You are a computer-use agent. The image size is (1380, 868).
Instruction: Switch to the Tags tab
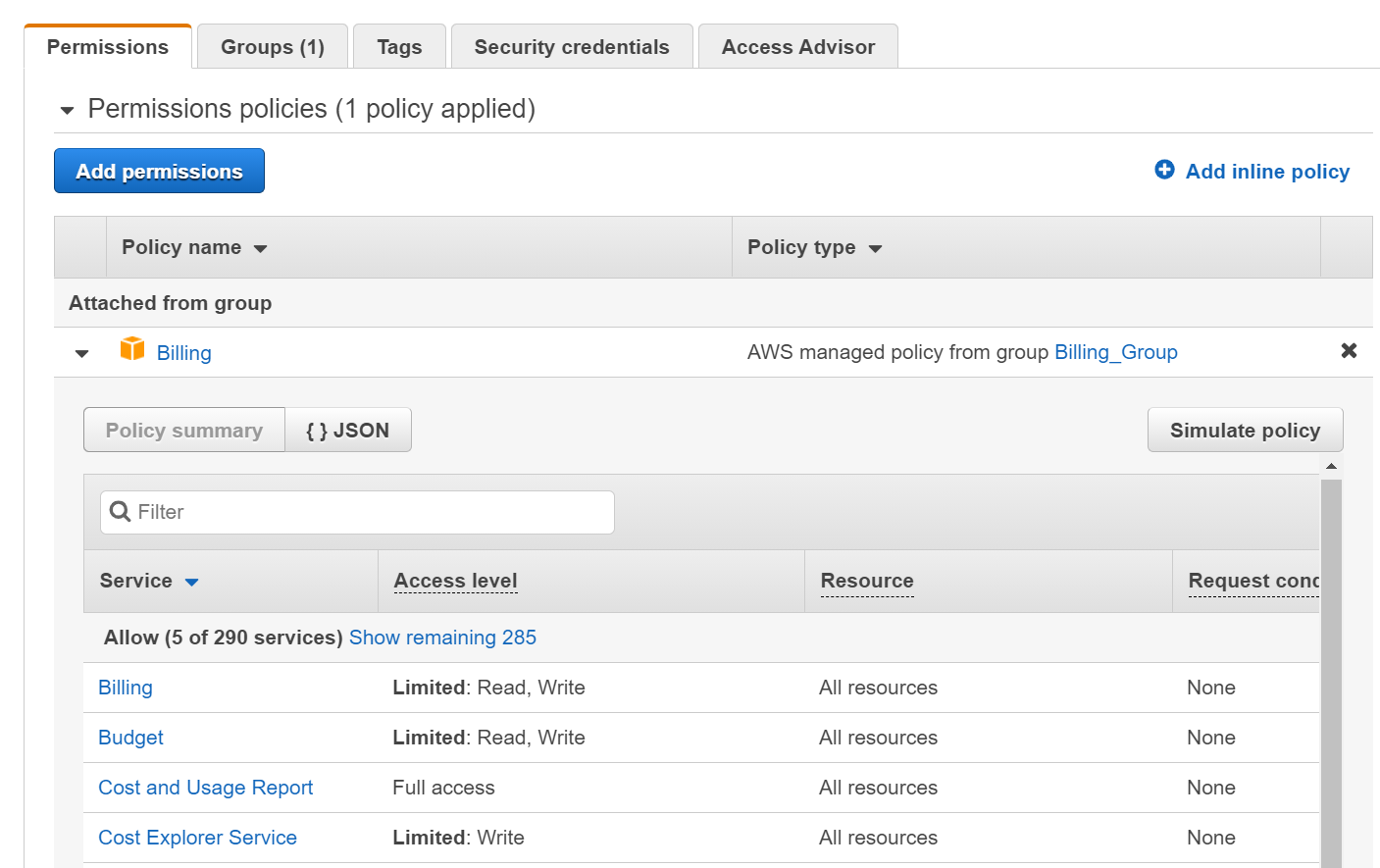pos(399,47)
